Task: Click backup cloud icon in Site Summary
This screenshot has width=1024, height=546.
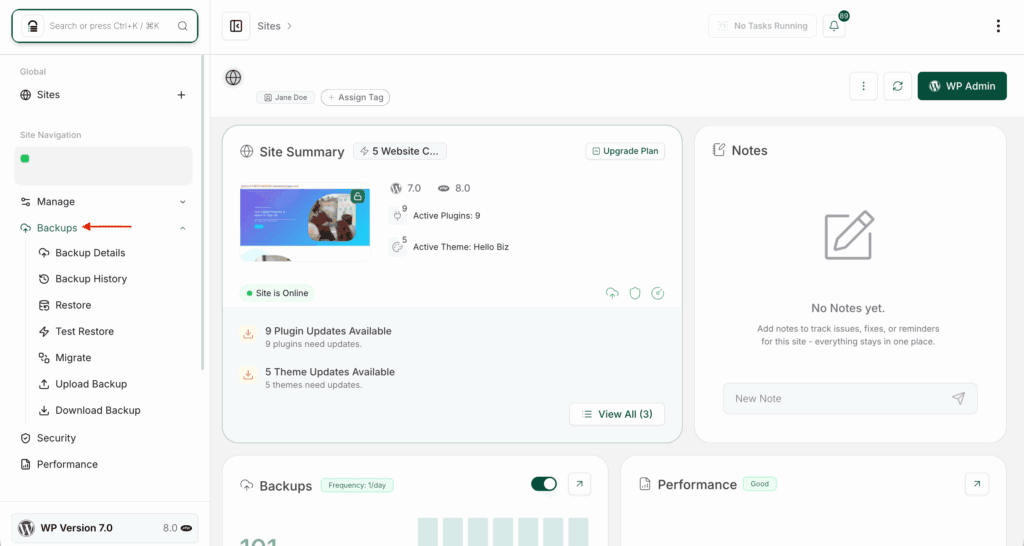Action: tap(612, 293)
